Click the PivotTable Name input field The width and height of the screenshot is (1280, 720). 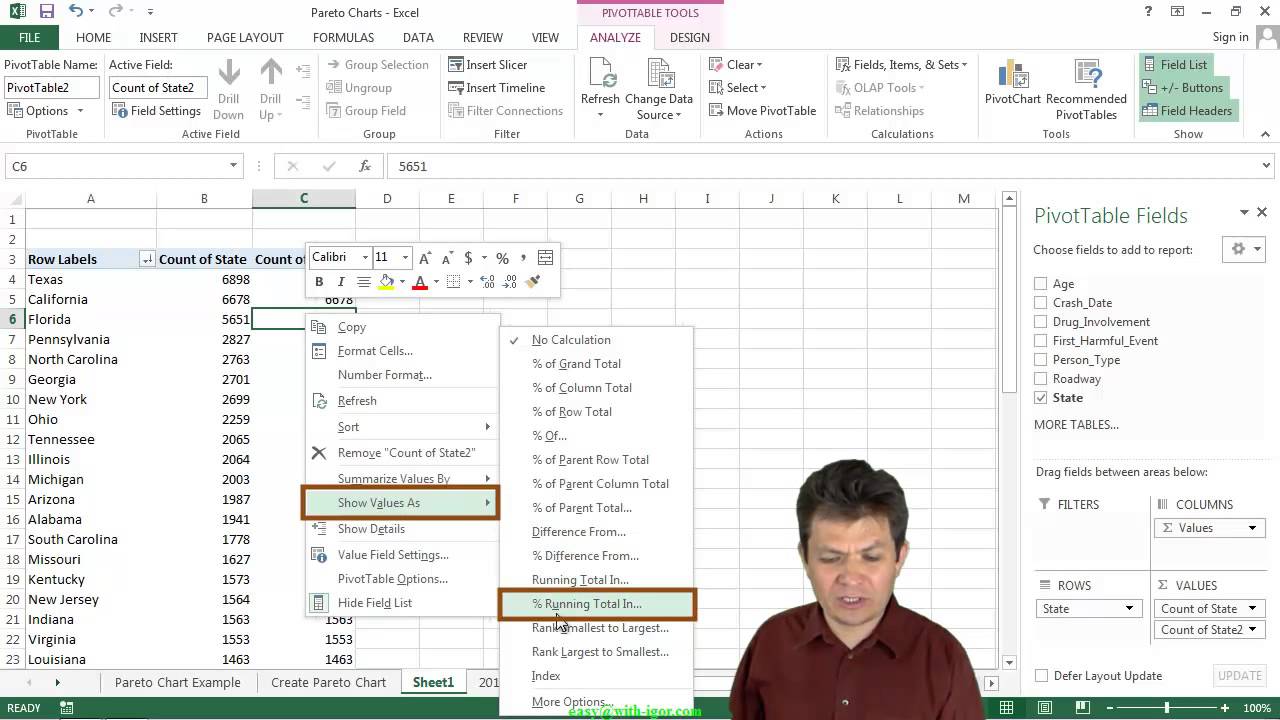coord(52,88)
